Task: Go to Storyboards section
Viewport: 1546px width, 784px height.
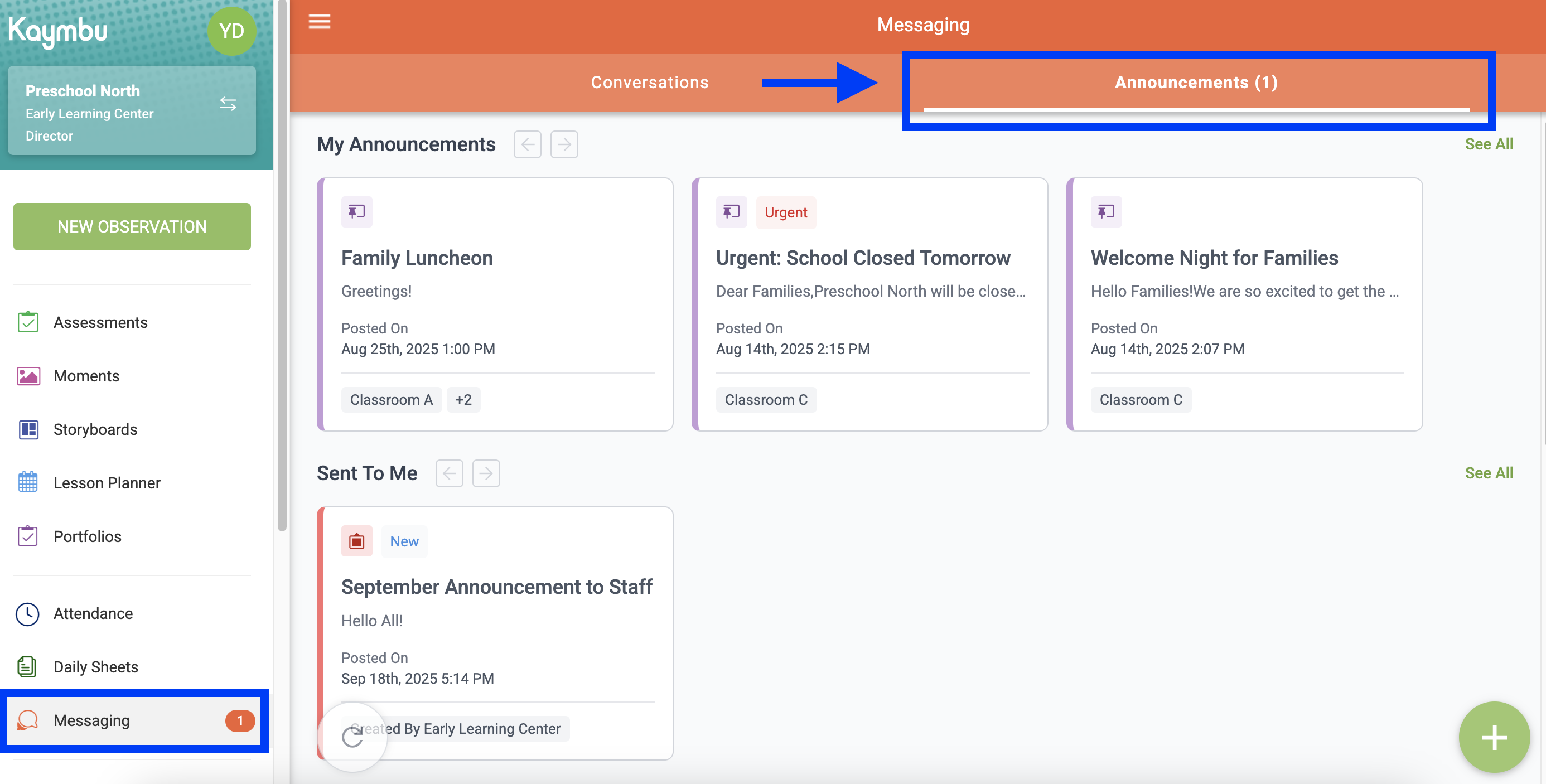Action: (95, 429)
